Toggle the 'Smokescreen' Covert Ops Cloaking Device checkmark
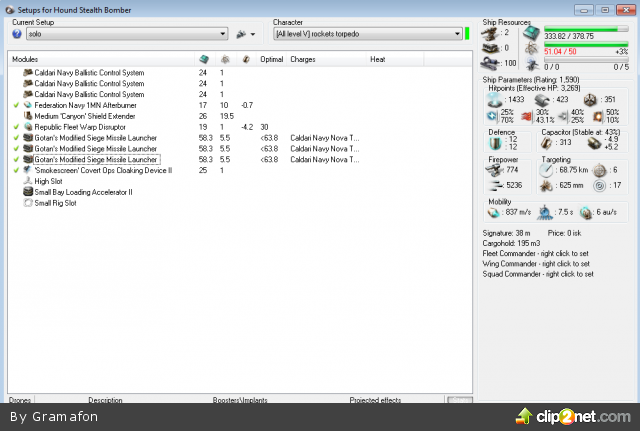The height and width of the screenshot is (431, 640). tap(16, 170)
